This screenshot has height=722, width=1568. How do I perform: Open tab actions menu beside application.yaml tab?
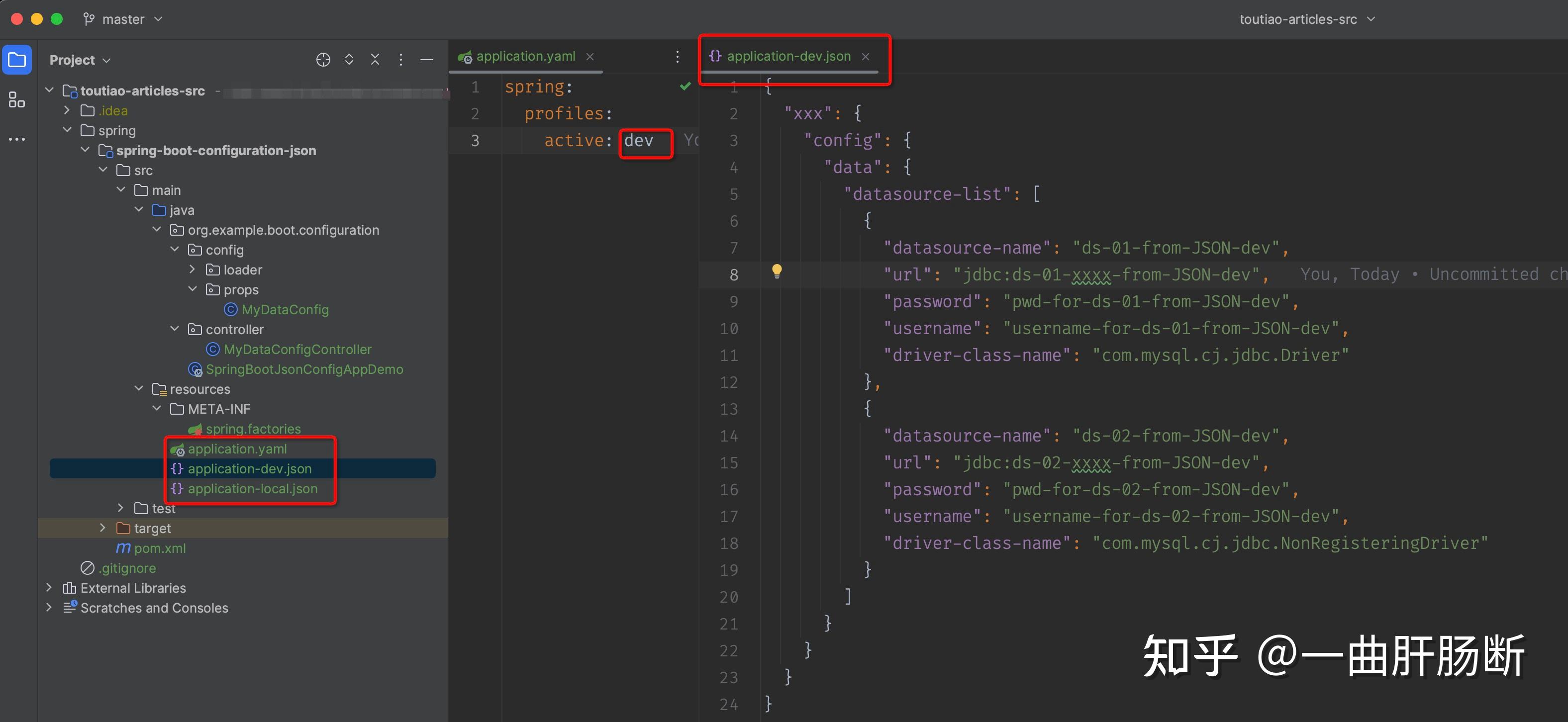pos(678,57)
